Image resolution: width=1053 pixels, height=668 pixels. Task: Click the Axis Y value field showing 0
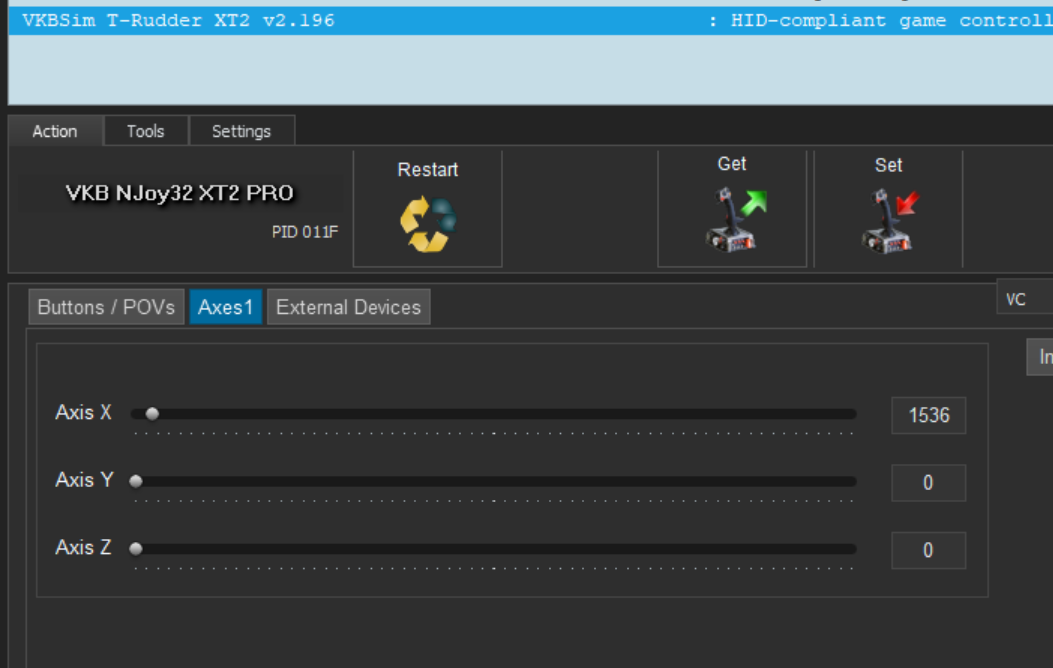[x=929, y=483]
